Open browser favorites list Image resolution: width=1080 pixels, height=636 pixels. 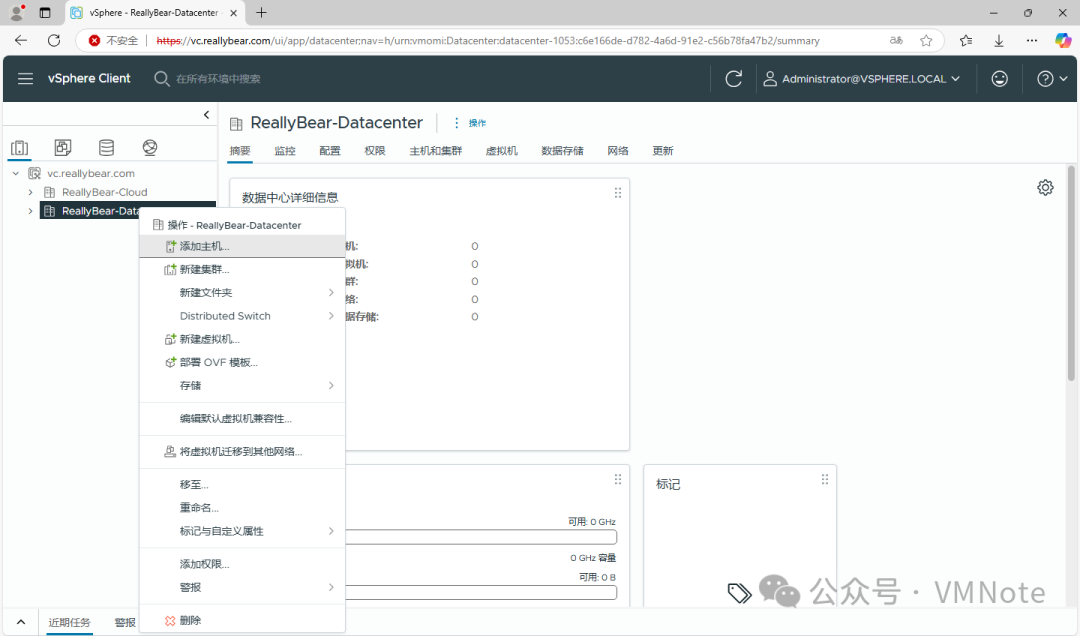[x=966, y=41]
